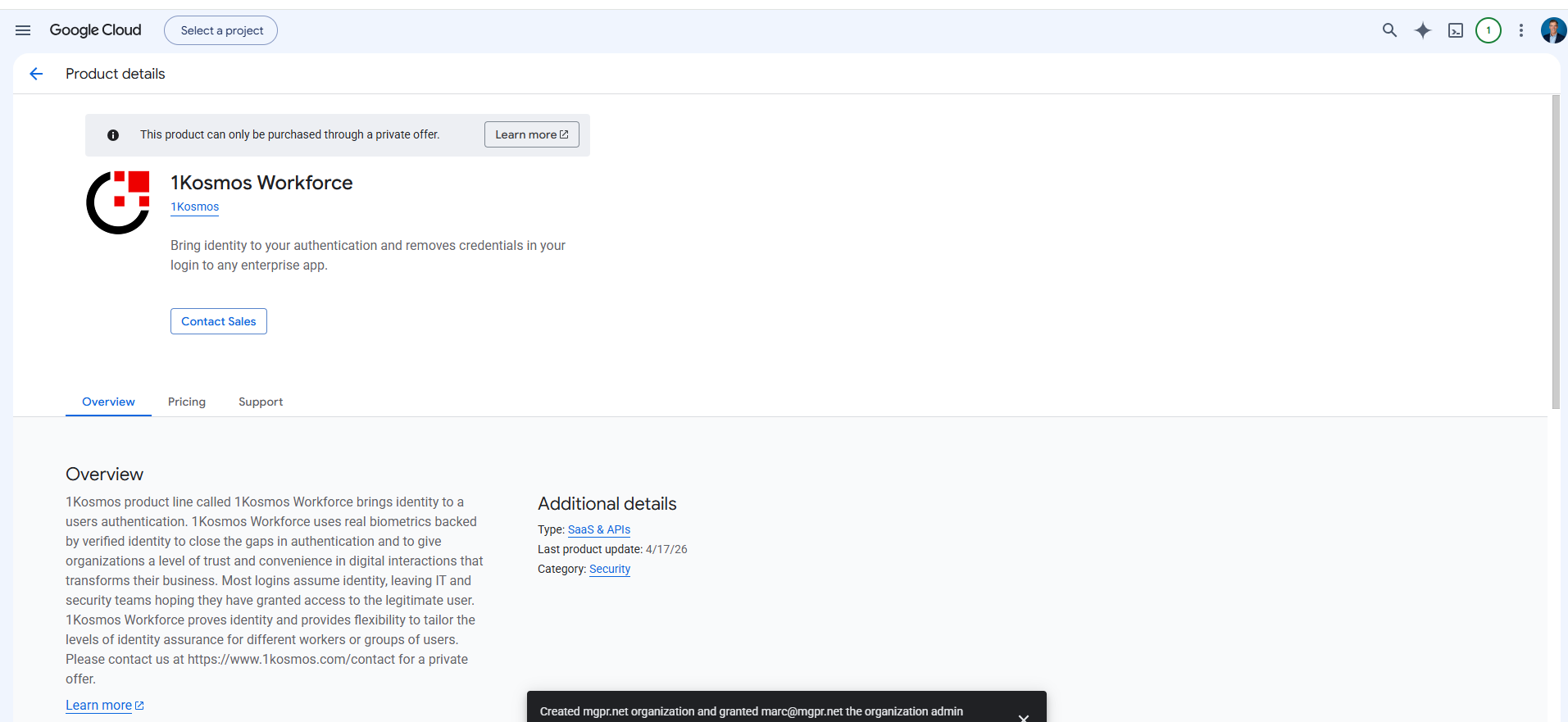Click the Bring identity product description

pos(368,255)
